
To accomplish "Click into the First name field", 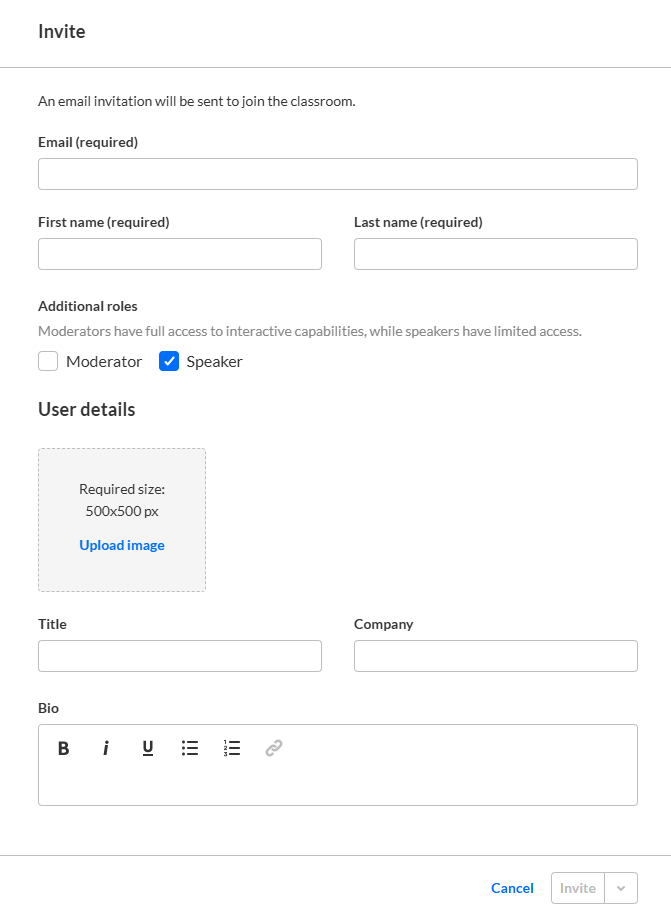I will click(180, 254).
